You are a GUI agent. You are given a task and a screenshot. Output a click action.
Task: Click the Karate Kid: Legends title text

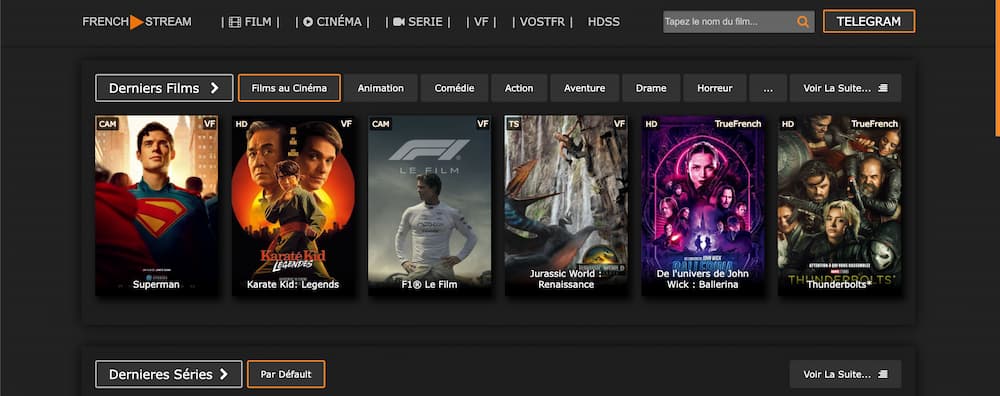click(293, 284)
